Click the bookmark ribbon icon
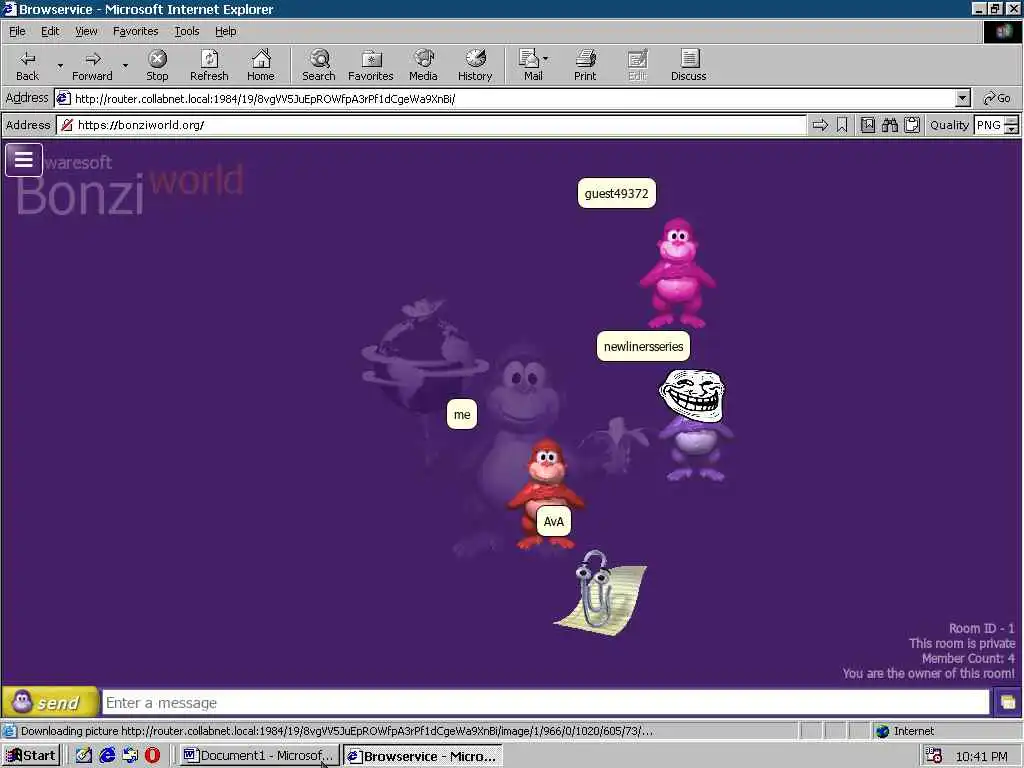 842,125
